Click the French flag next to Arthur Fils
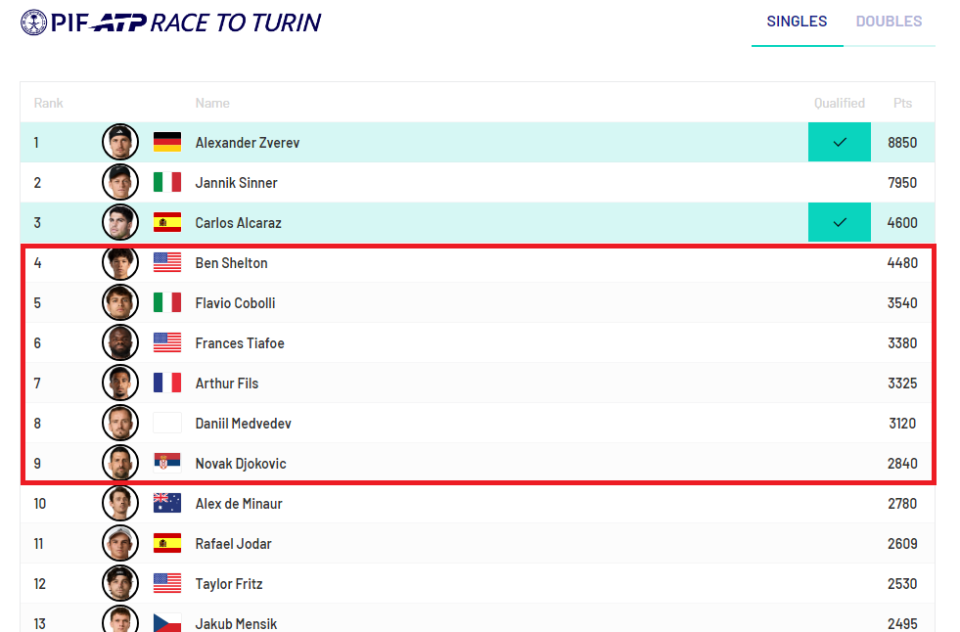 (x=167, y=383)
